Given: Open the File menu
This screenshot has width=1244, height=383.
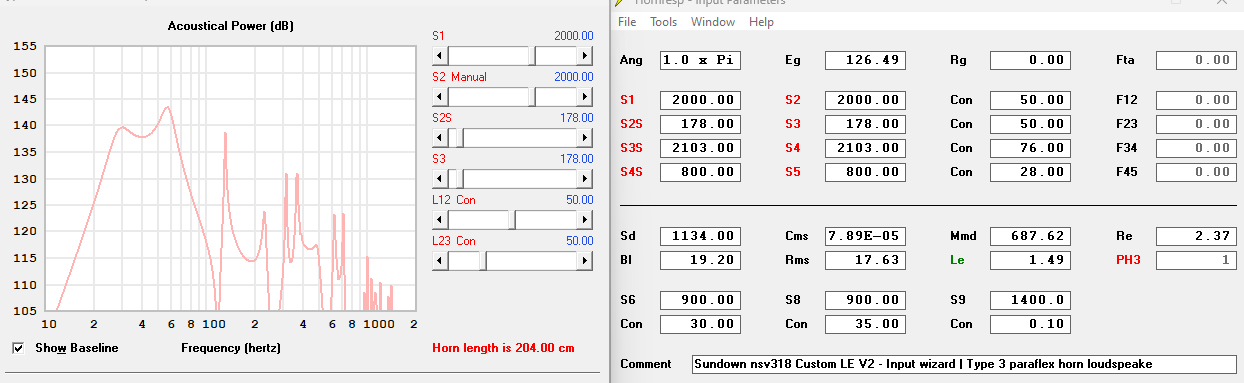Looking at the screenshot, I should (627, 22).
